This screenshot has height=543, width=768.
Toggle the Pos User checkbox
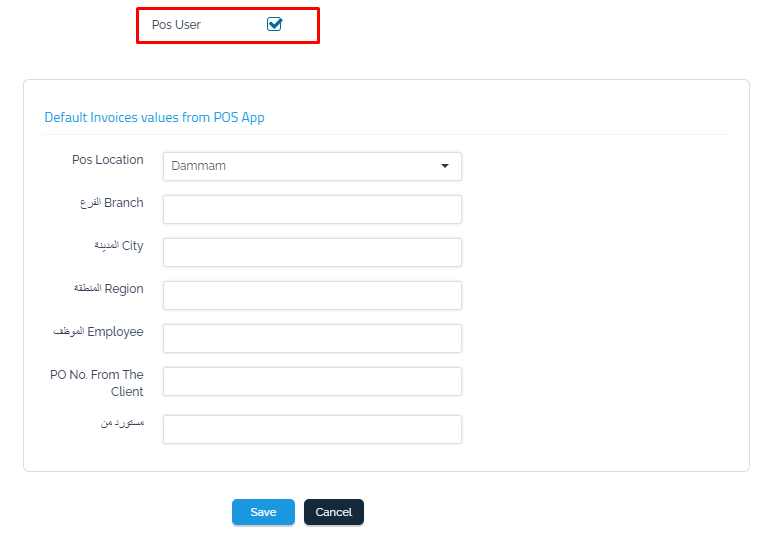pyautogui.click(x=274, y=25)
